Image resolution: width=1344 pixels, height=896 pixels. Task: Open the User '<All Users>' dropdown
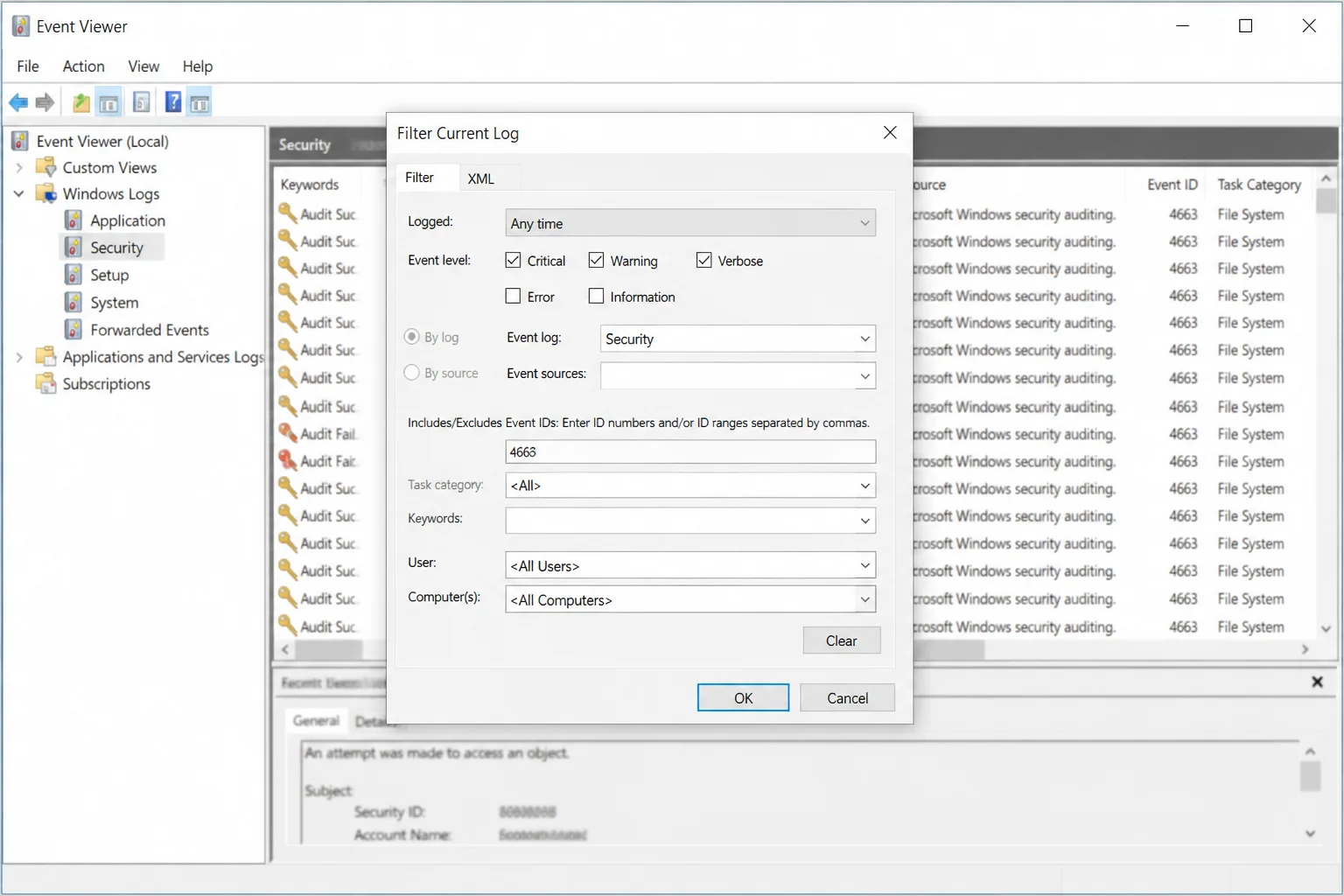(x=690, y=565)
